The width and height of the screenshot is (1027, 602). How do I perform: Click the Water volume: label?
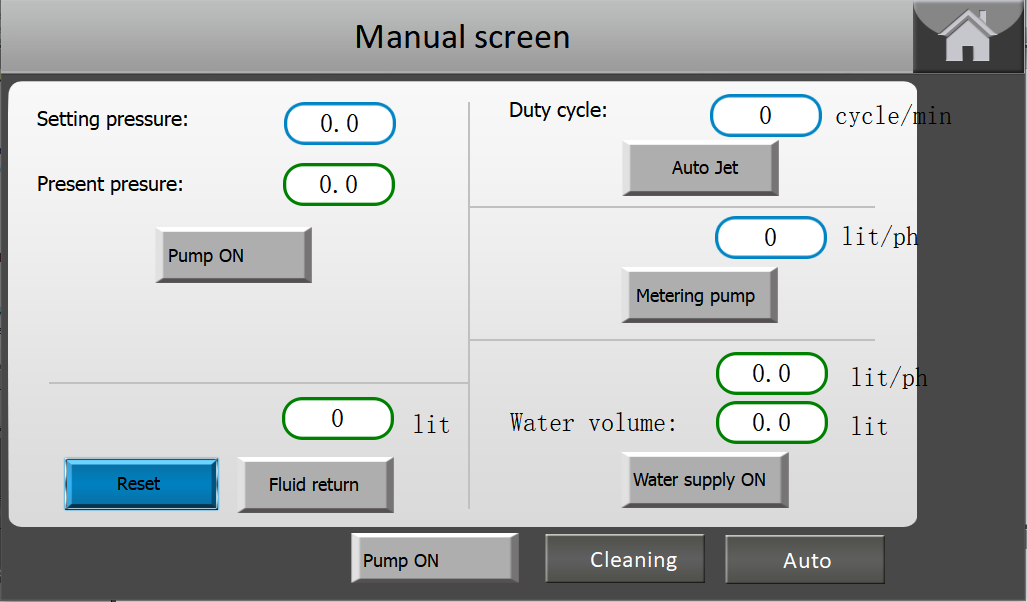593,423
